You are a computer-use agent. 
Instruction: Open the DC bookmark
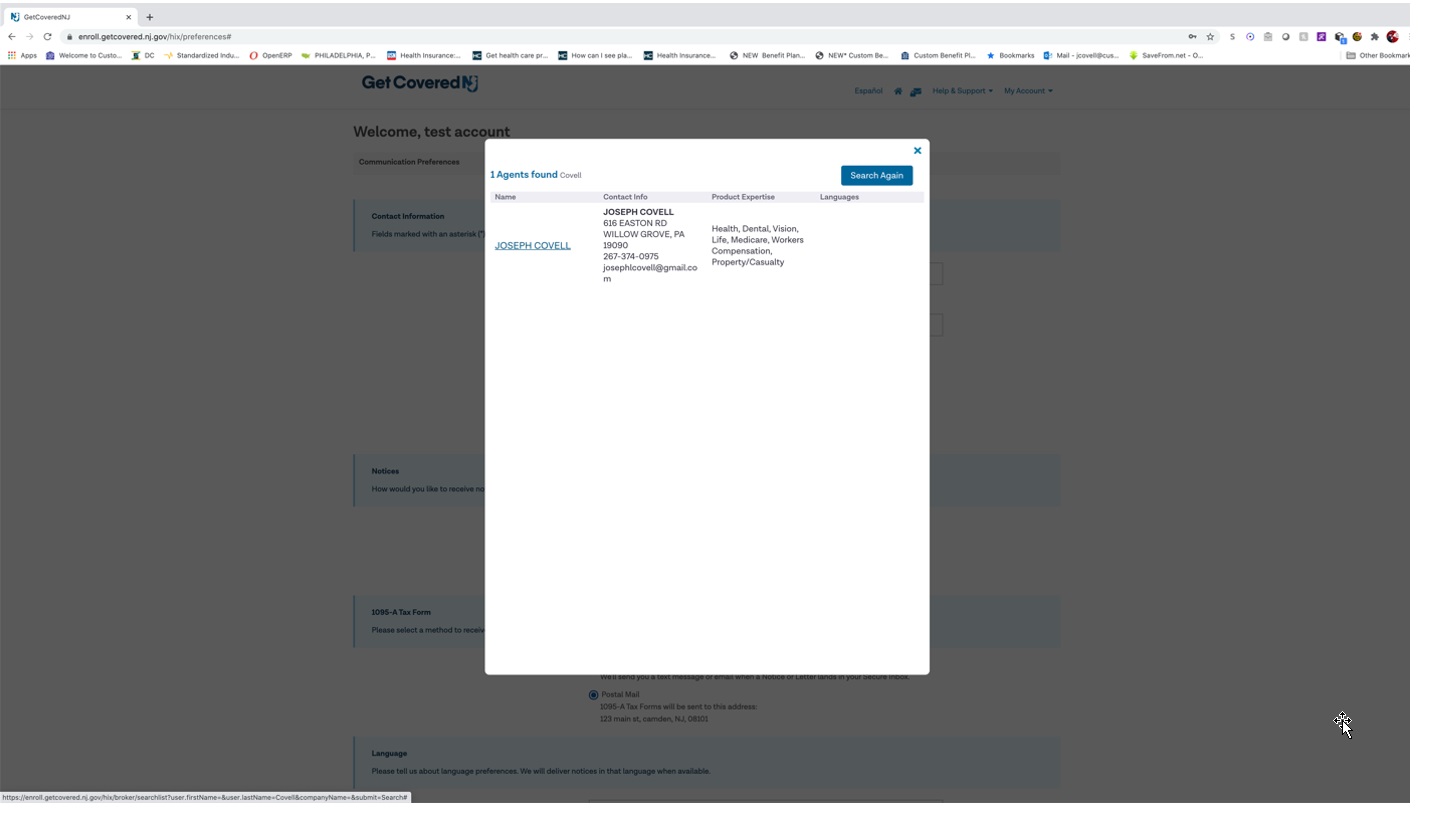coord(143,56)
